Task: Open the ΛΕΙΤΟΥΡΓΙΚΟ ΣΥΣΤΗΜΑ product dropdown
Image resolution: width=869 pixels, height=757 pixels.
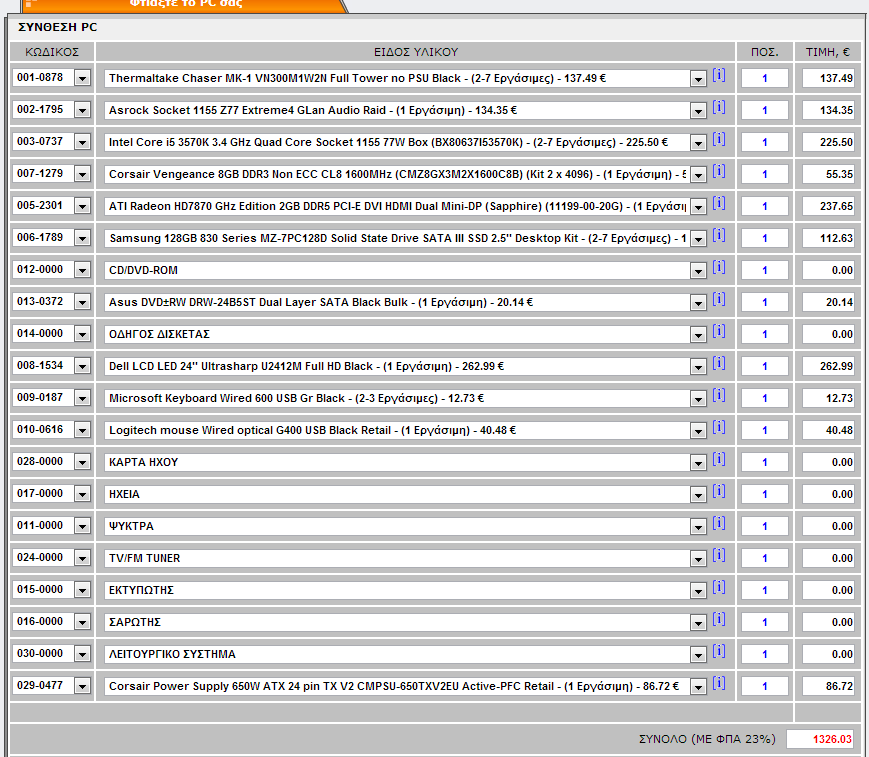Action: [x=698, y=655]
